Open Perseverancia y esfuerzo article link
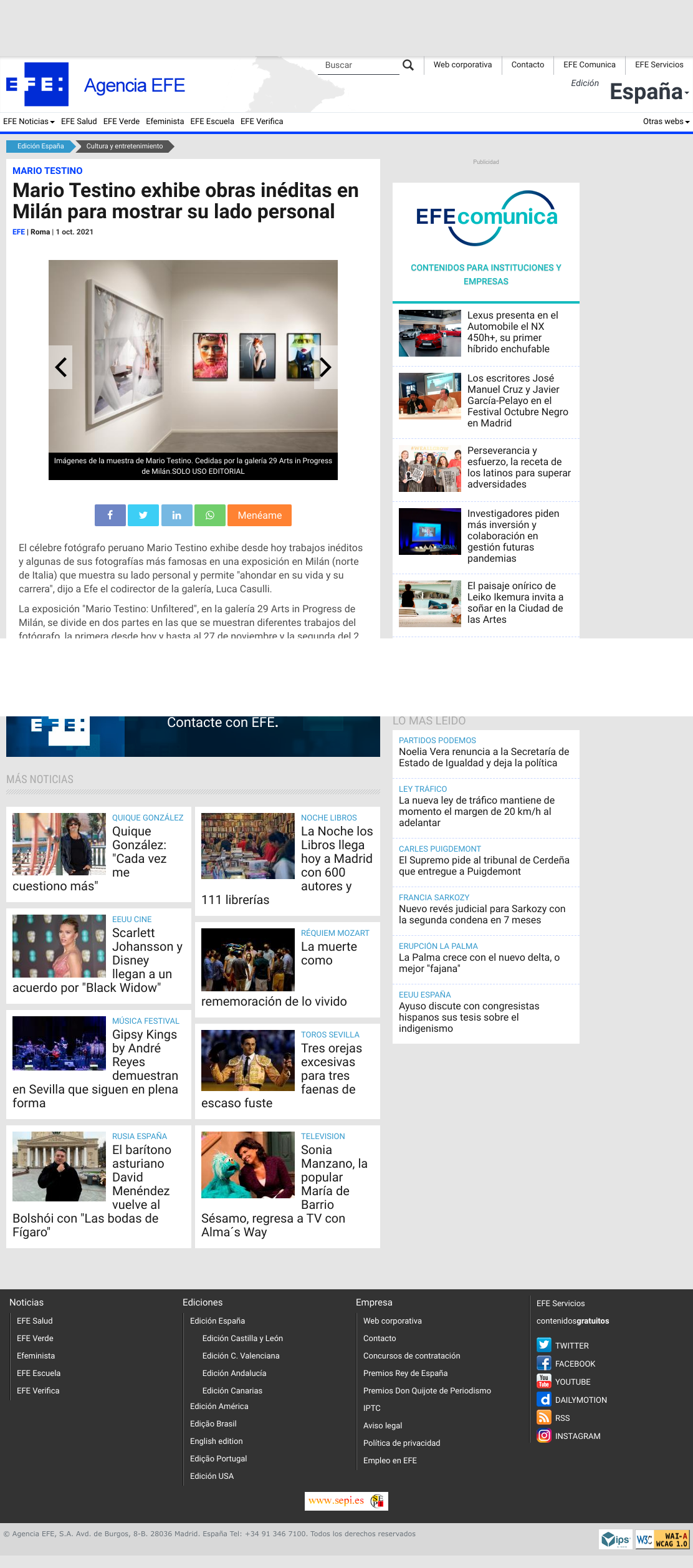Viewport: 693px width, 1568px height. click(519, 467)
